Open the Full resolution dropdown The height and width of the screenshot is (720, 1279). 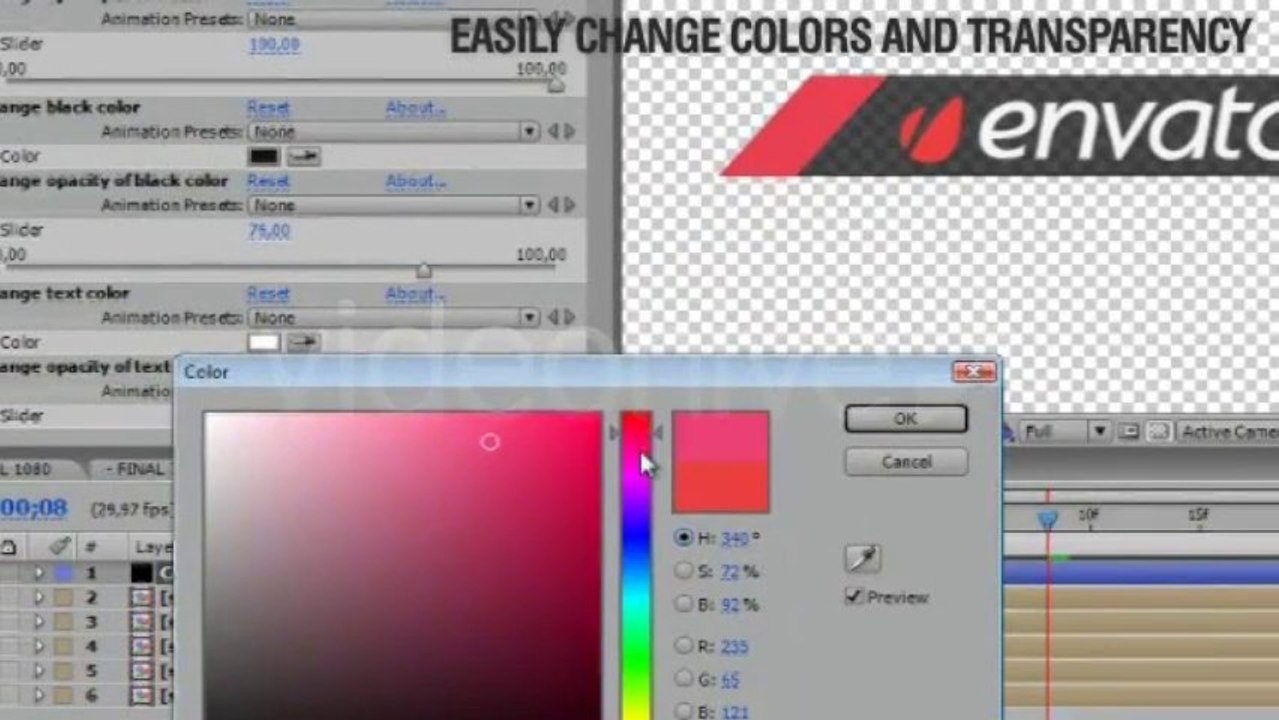[x=1065, y=432]
